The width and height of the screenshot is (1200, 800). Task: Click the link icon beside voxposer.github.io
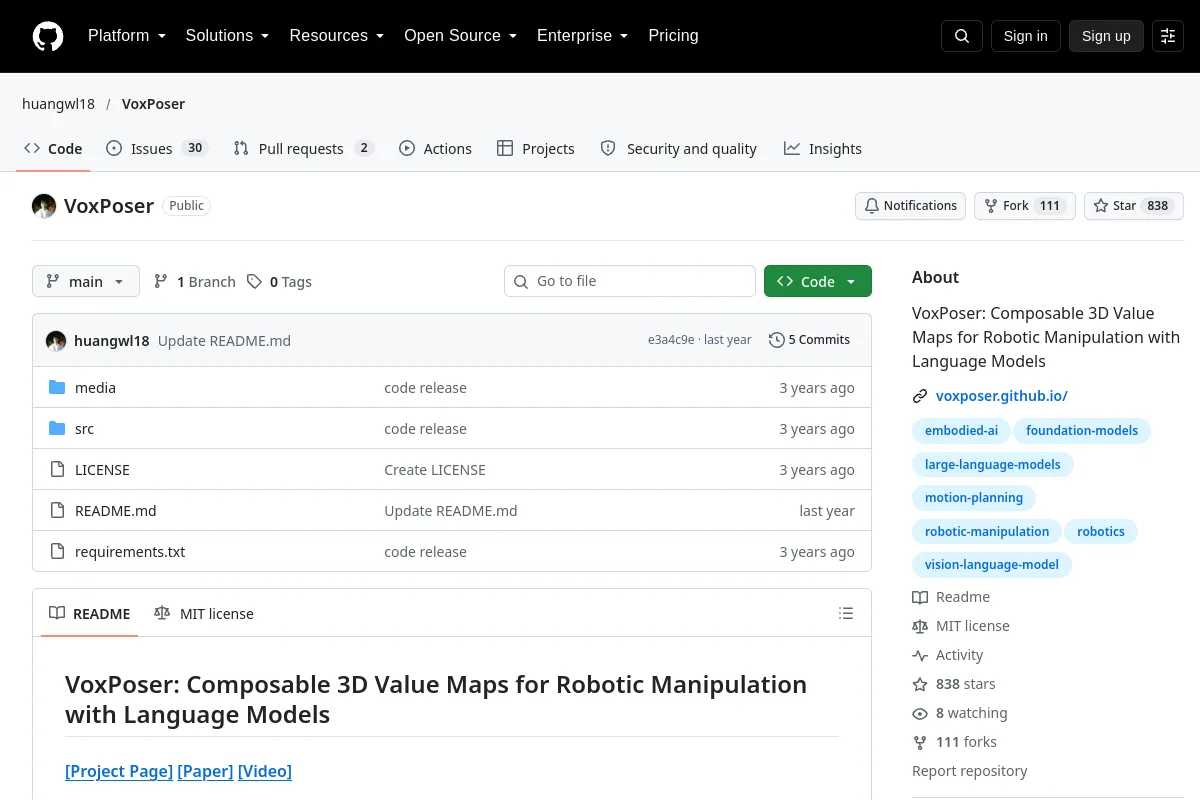(x=920, y=396)
